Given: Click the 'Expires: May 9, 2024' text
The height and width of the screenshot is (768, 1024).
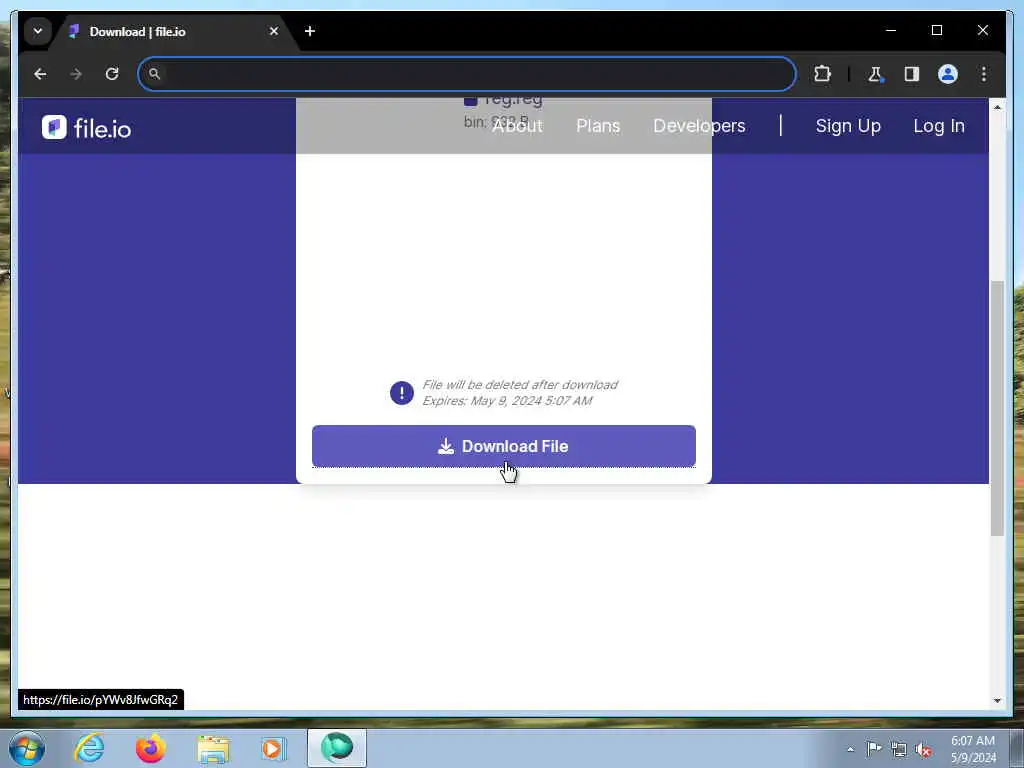Looking at the screenshot, I should (483, 401).
